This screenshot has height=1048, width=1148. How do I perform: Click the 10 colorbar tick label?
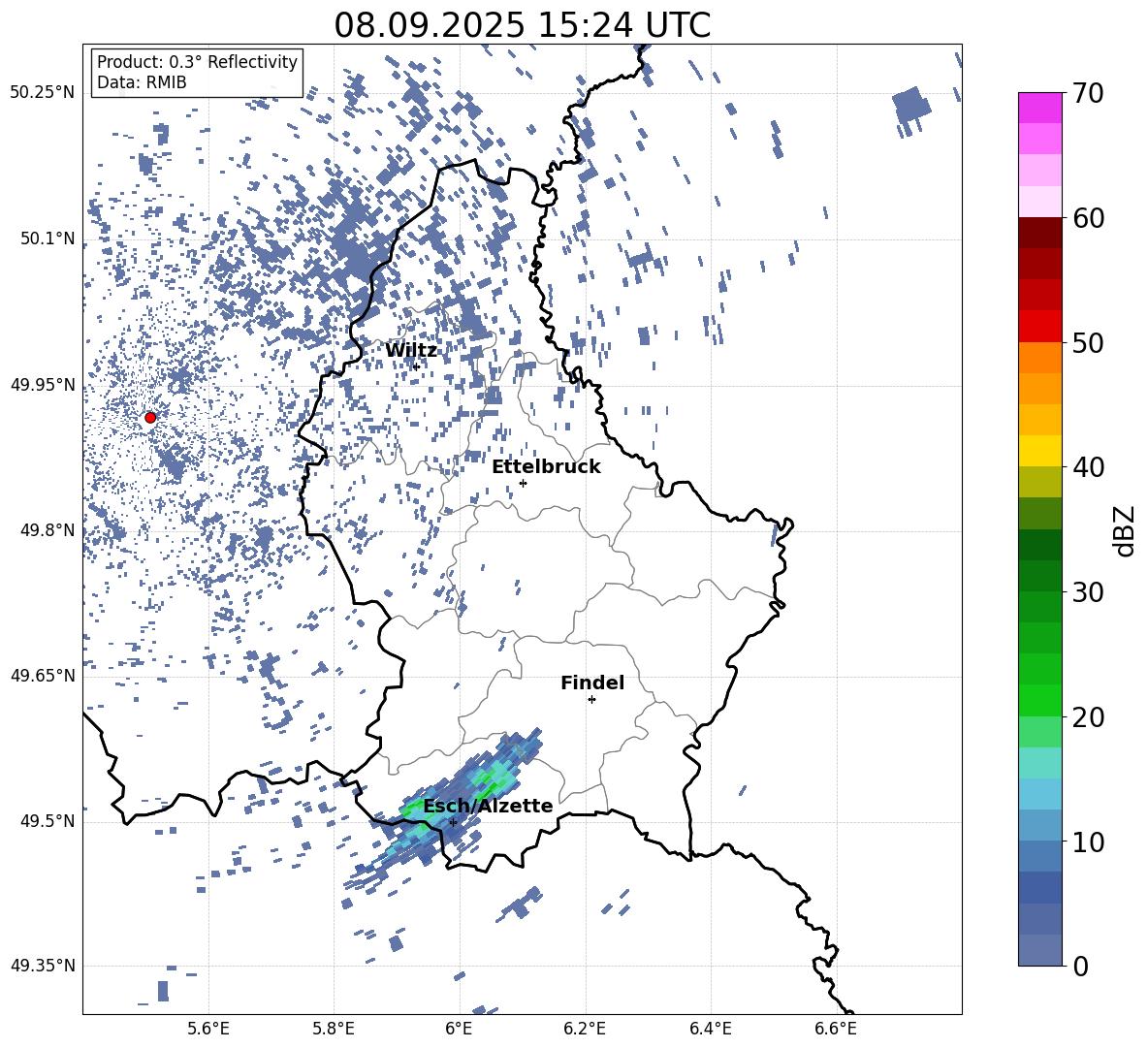(1088, 842)
